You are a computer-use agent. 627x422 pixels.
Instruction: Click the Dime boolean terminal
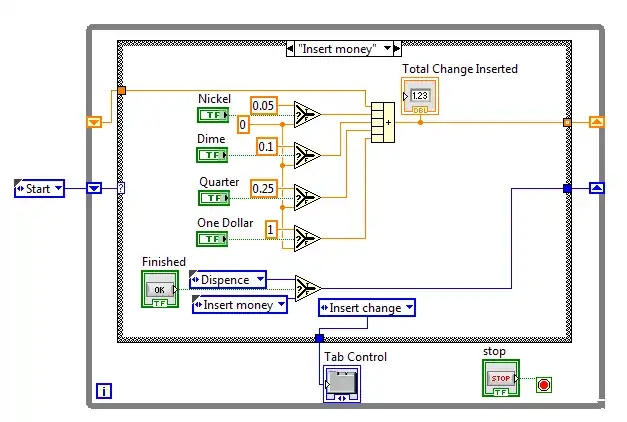(x=213, y=154)
